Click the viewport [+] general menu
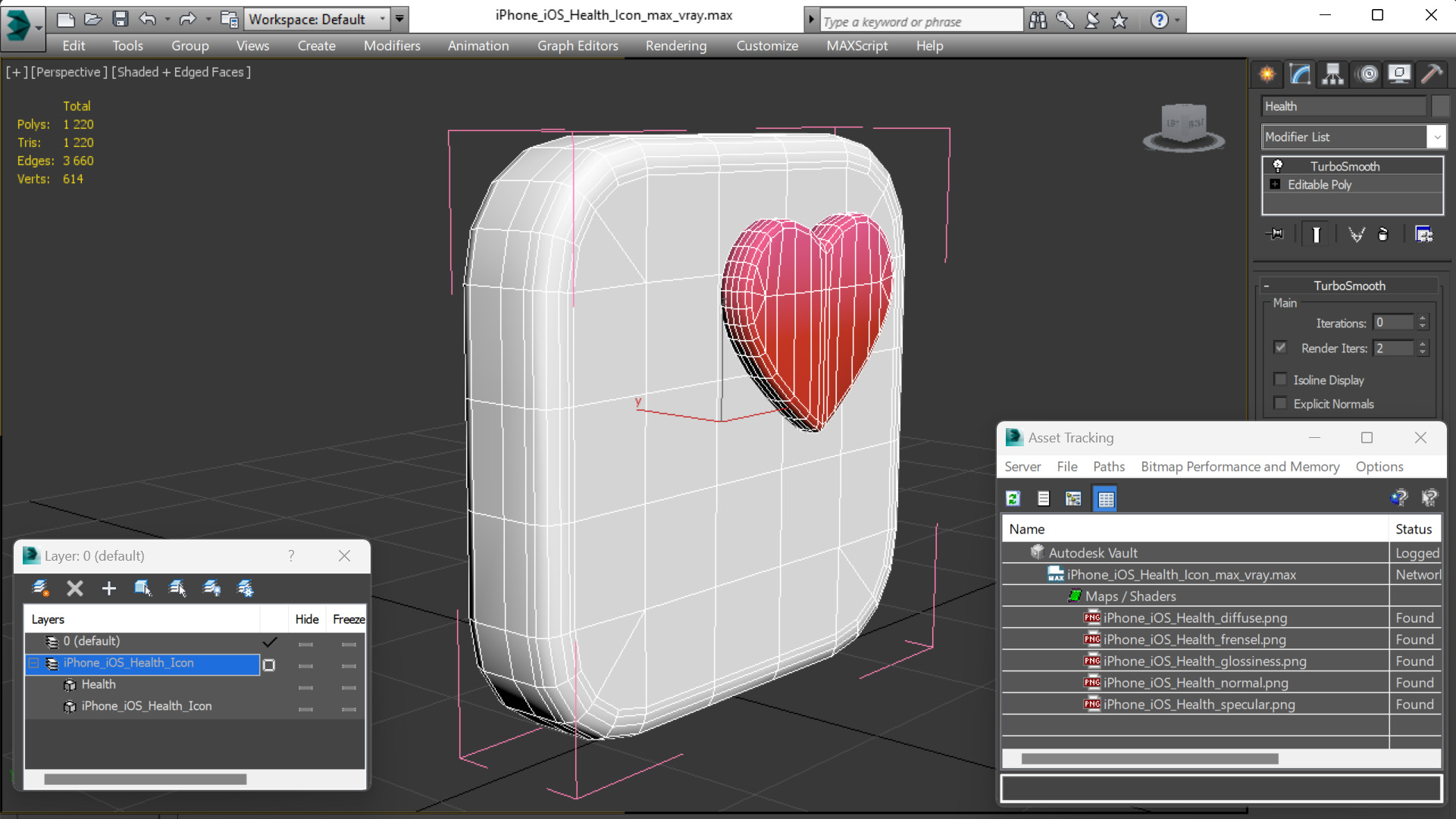The width and height of the screenshot is (1456, 819). coord(17,72)
